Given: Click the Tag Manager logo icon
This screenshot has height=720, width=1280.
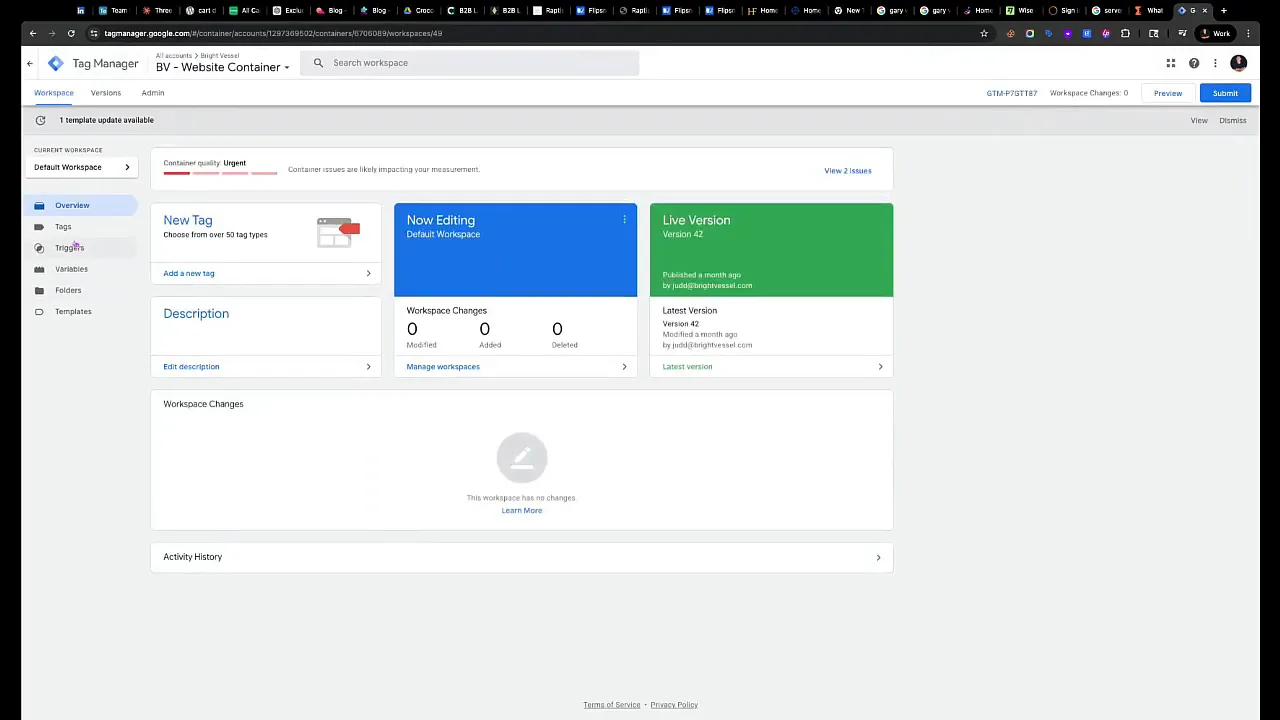Looking at the screenshot, I should [x=55, y=63].
